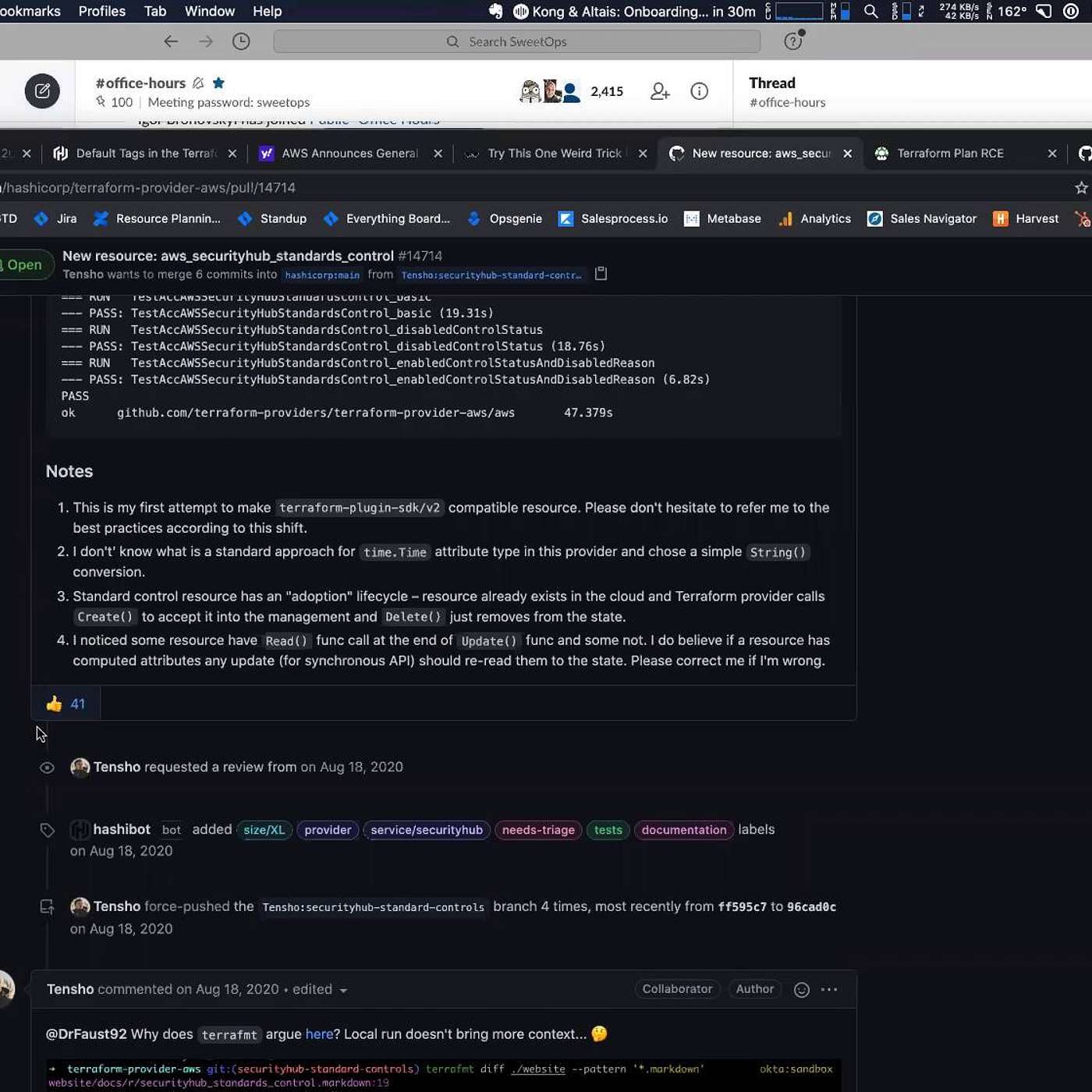This screenshot has width=1092, height=1092.
Task: Click the Slack compose new message icon
Action: pos(42,91)
